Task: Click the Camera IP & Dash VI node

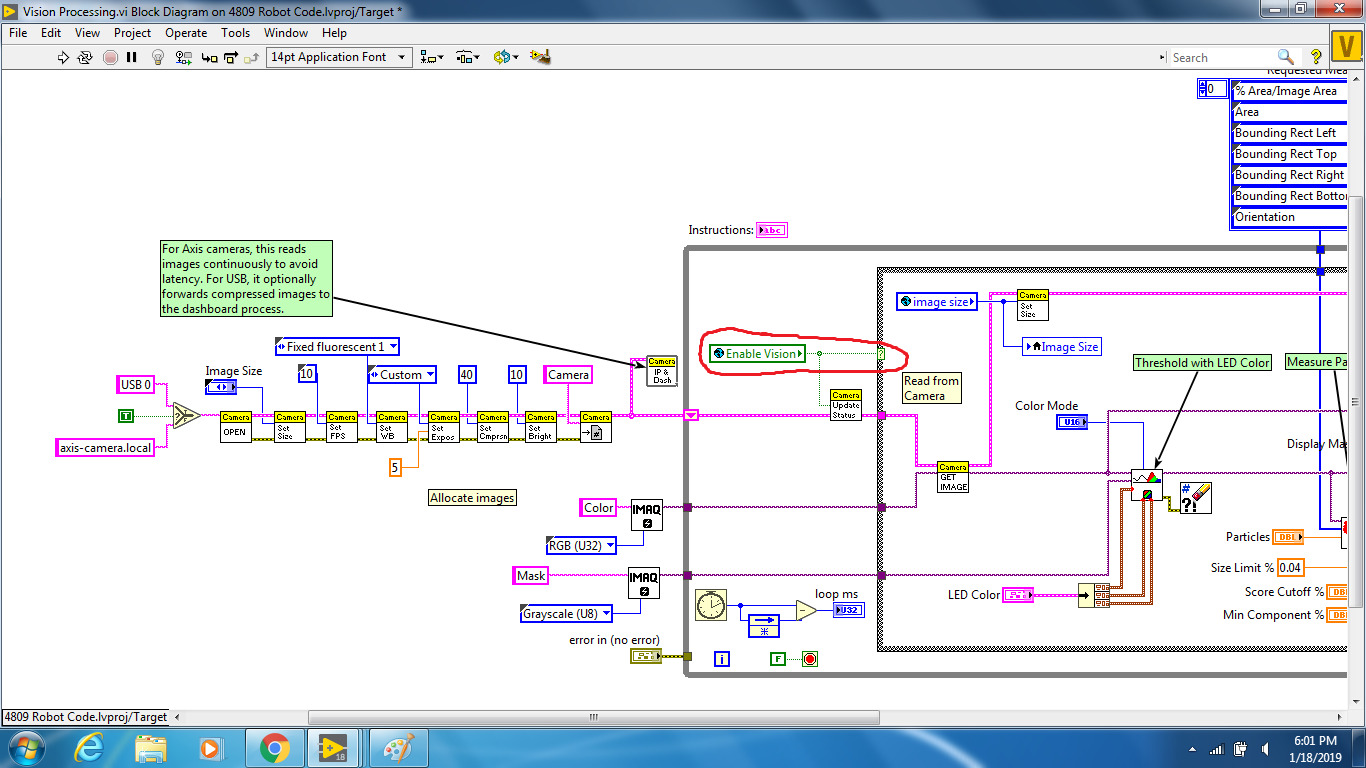Action: (x=662, y=371)
